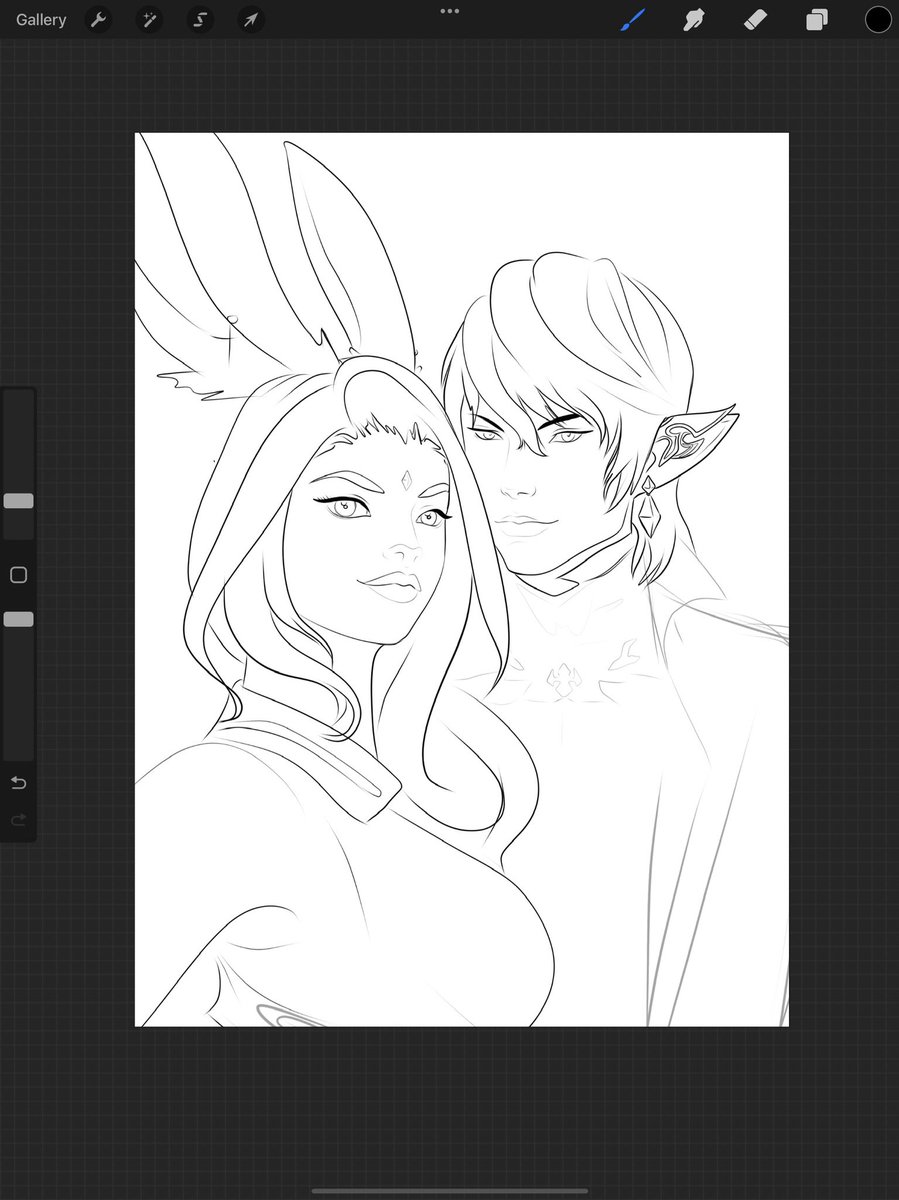Viewport: 899px width, 1200px height.
Task: Tap the drawing canvas artwork
Action: pos(462,579)
